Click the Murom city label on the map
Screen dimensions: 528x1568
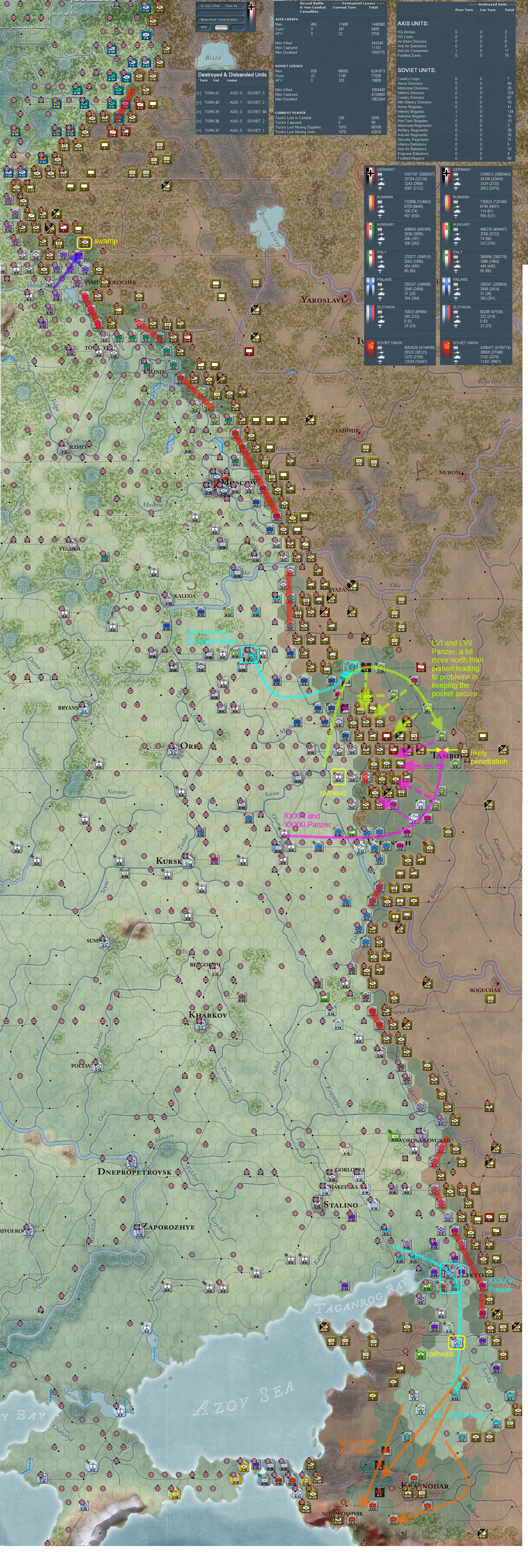pos(450,472)
